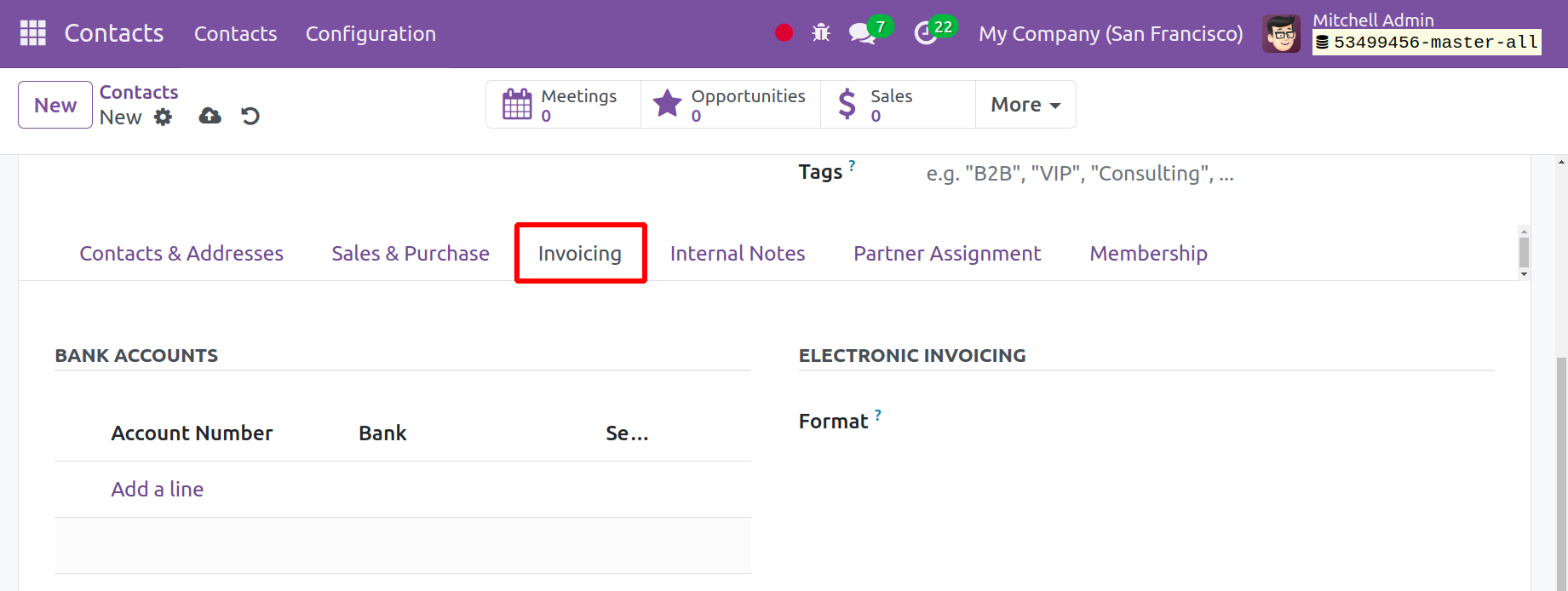This screenshot has width=1568, height=591.
Task: Expand the More dropdown button
Action: point(1025,105)
